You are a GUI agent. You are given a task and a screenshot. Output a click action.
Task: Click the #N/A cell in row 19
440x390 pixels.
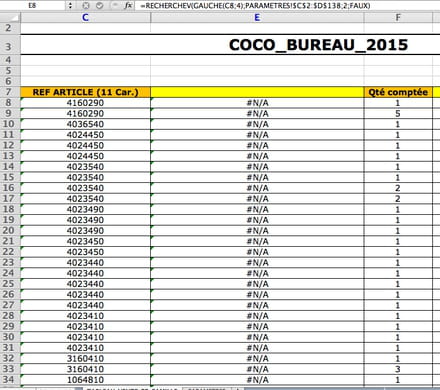coord(257,220)
